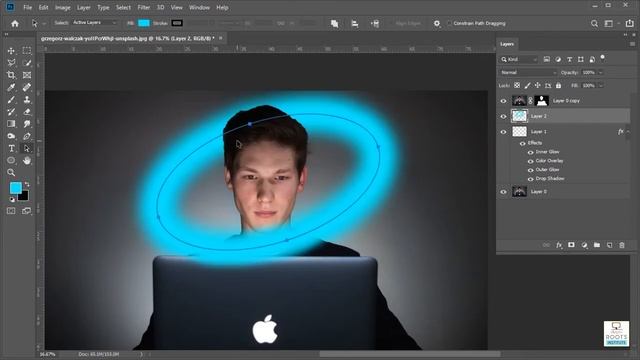
Task: Select the Clone Stamp tool
Action: (27, 100)
